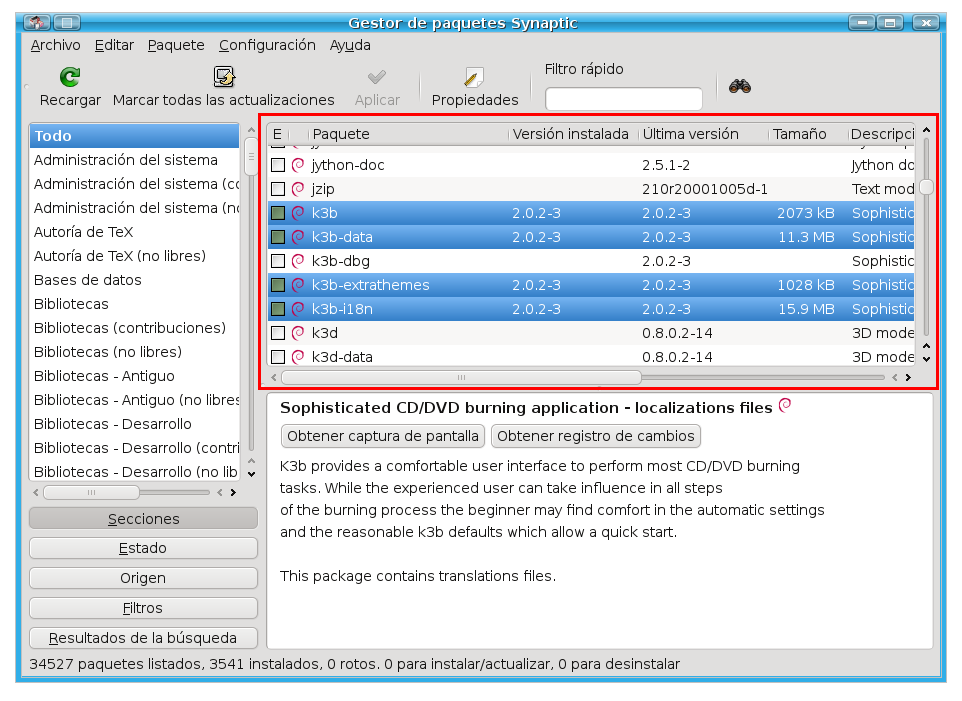Click package list scroll-right arrow
The width and height of the screenshot is (962, 701).
click(x=908, y=377)
